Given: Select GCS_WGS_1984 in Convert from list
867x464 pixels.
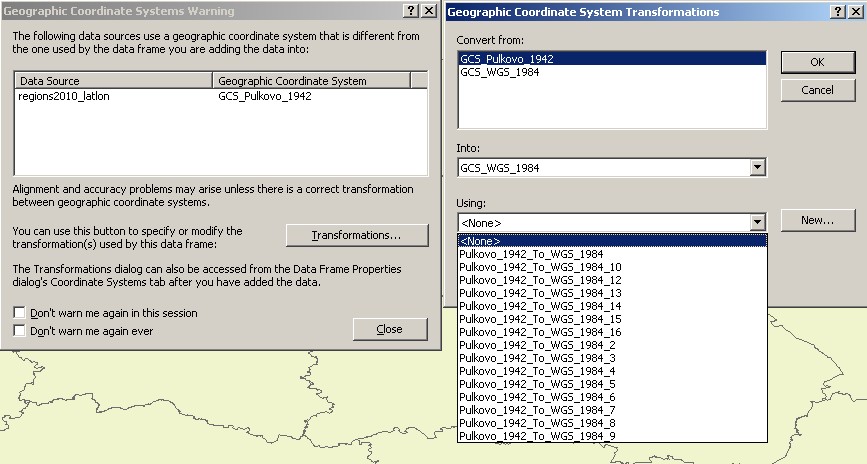Looking at the screenshot, I should click(612, 72).
